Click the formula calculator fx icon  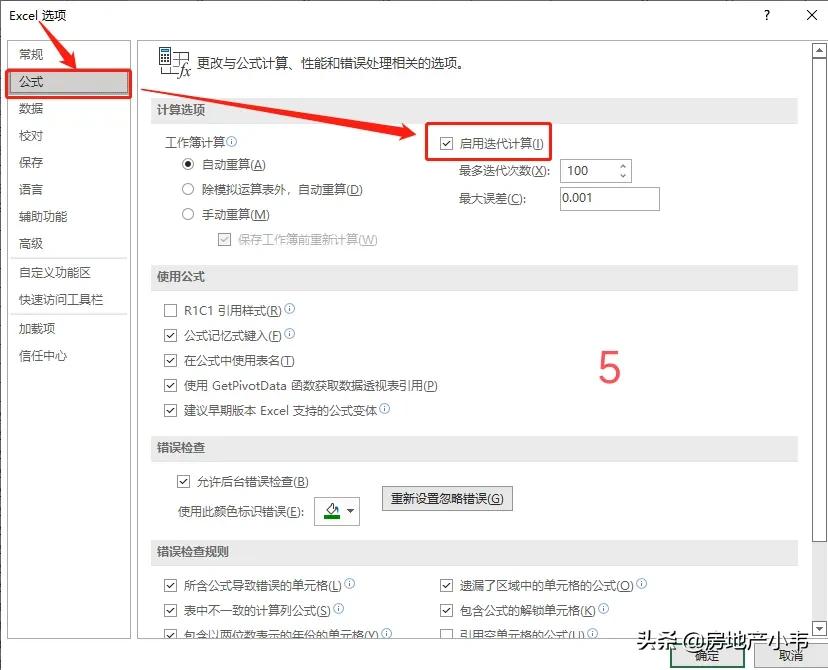pos(174,63)
